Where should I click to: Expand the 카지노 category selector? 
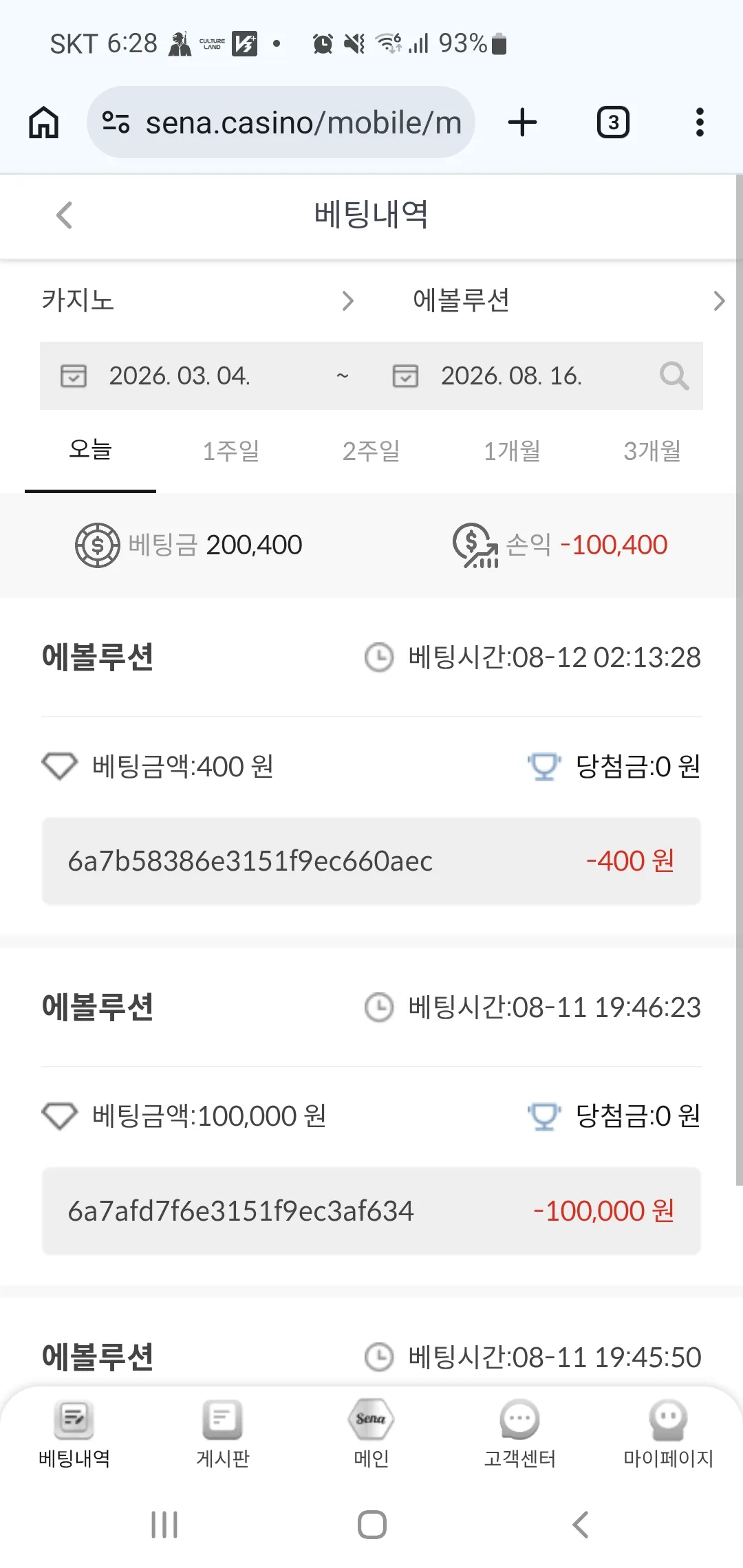[x=199, y=301]
